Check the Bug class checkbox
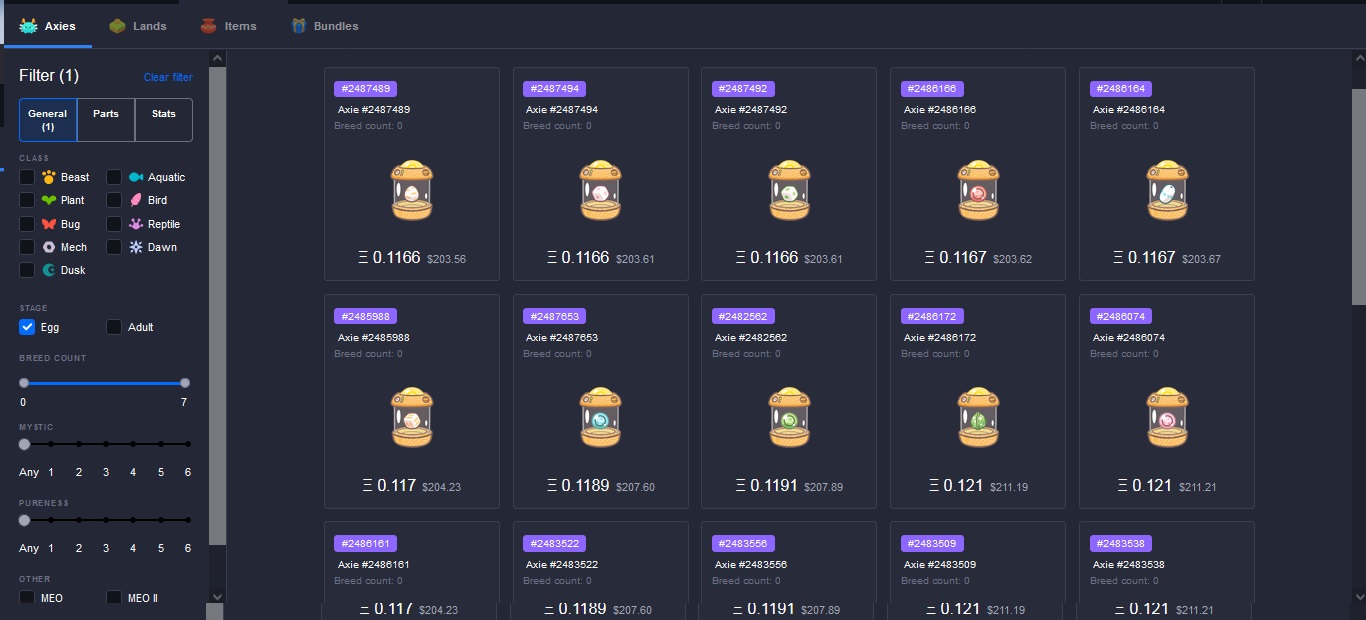 click(x=27, y=224)
